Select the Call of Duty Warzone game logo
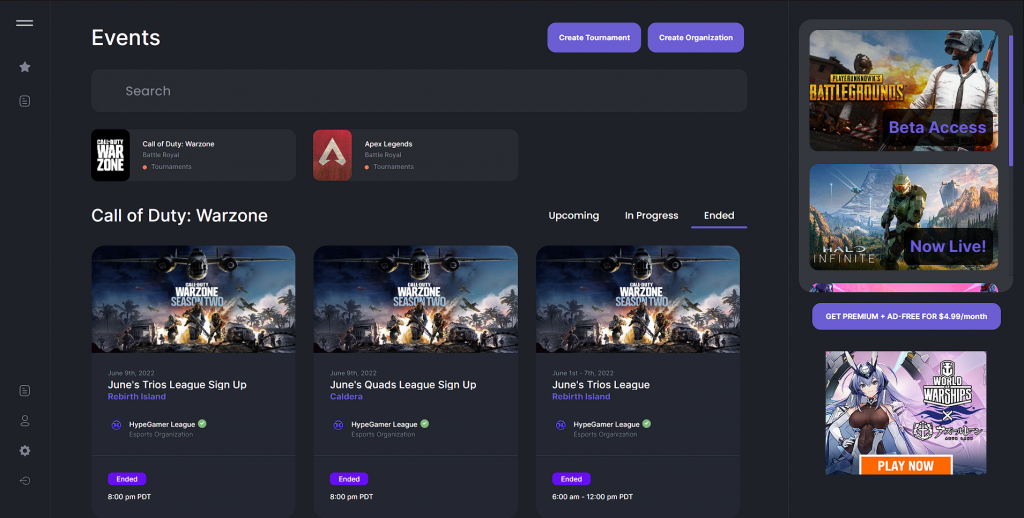This screenshot has width=1024, height=518. (x=110, y=155)
